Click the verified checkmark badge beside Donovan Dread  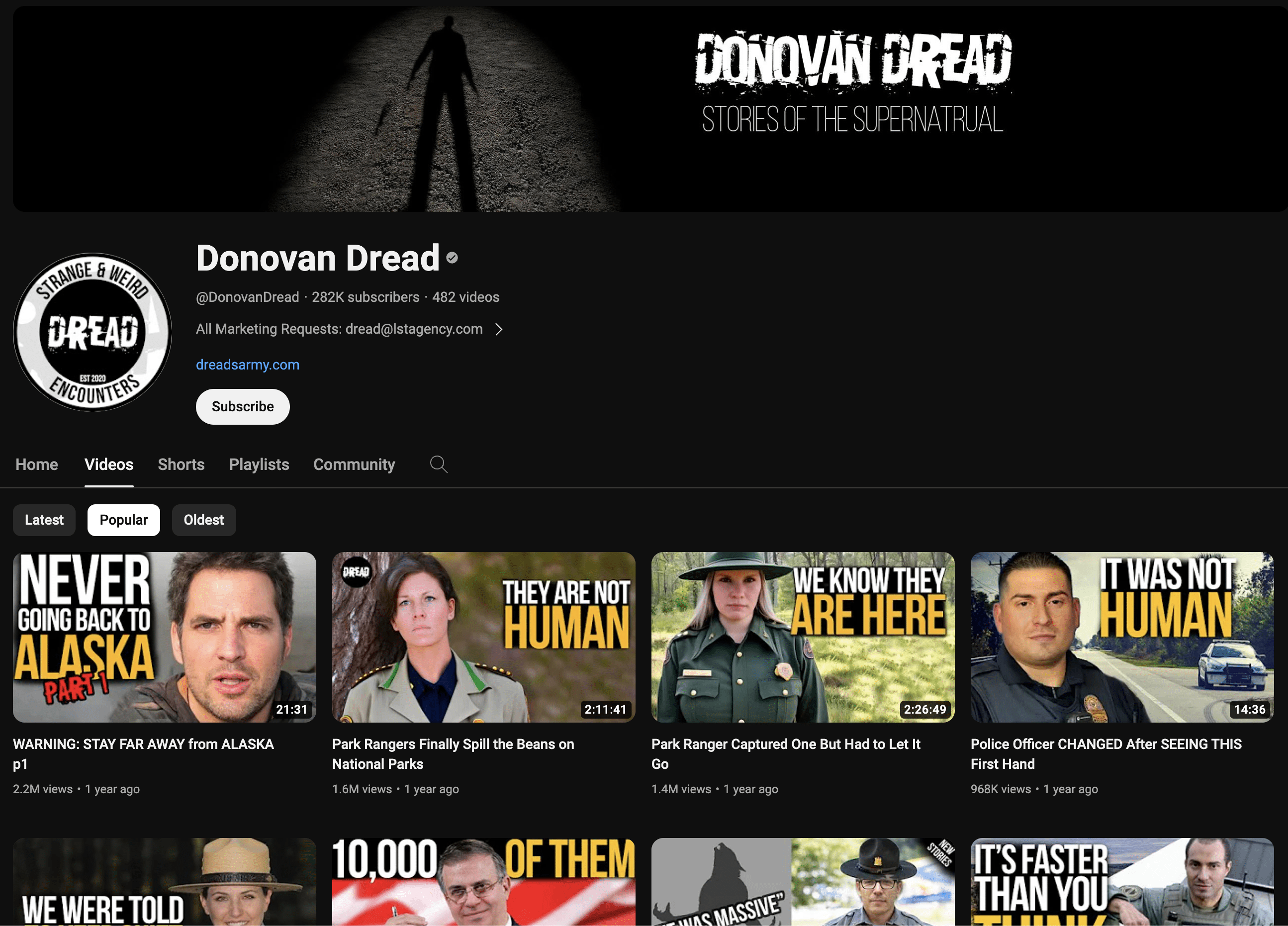(452, 258)
